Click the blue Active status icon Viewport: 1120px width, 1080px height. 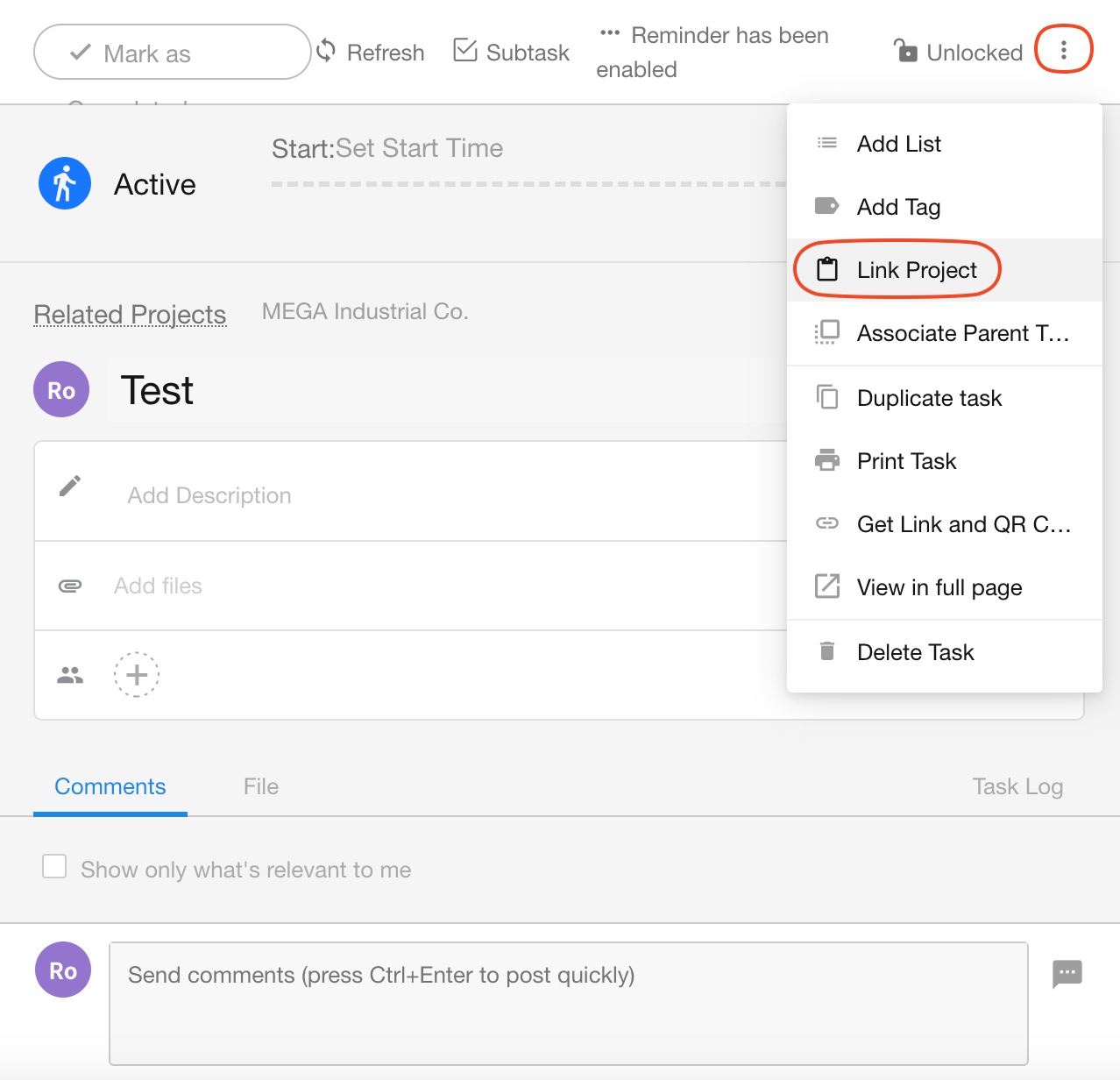65,184
